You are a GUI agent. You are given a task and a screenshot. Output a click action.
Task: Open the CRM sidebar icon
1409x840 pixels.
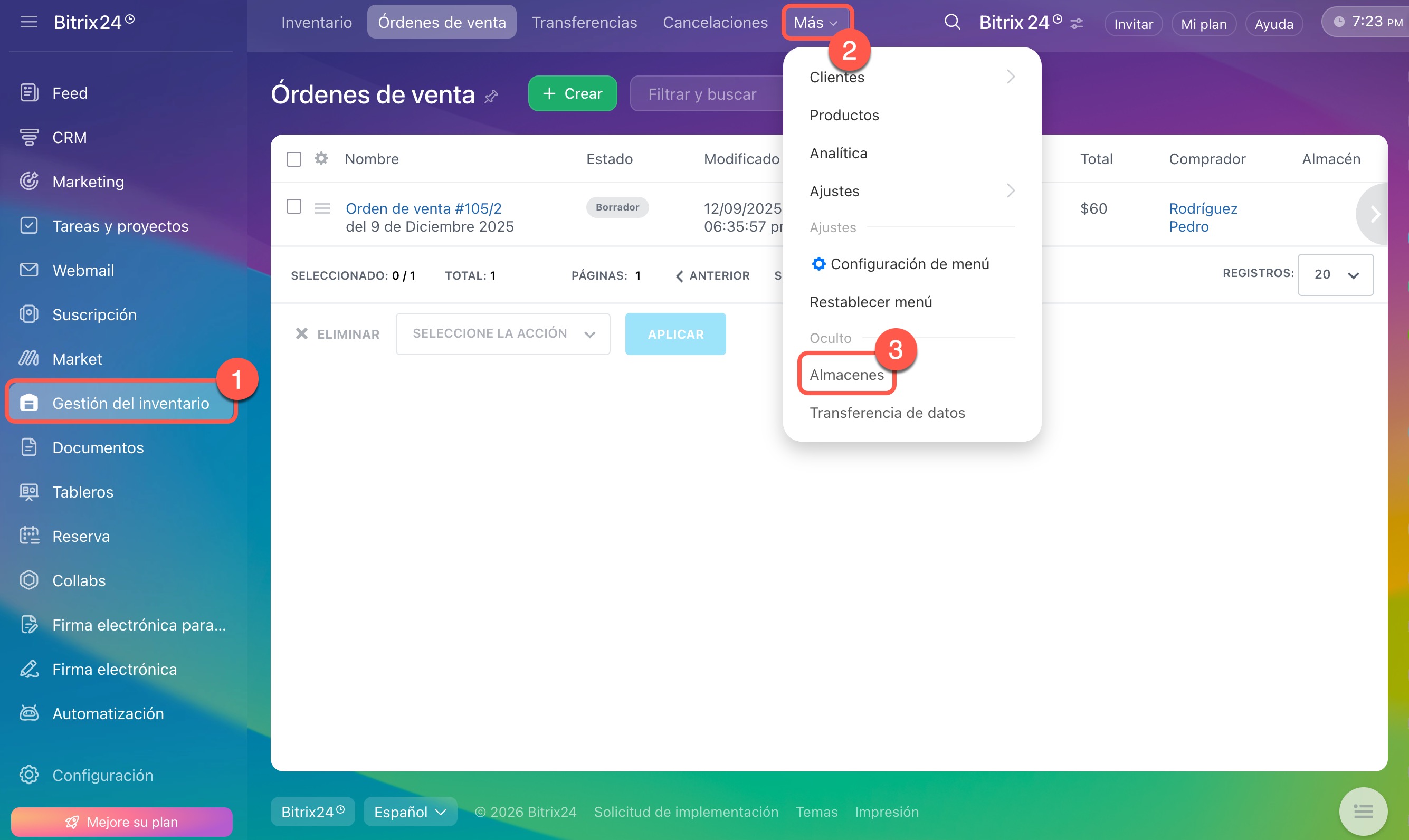29,138
